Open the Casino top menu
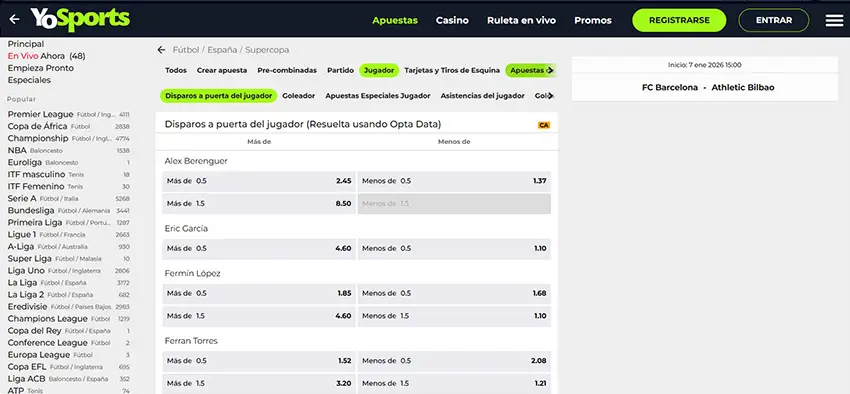Image resolution: width=850 pixels, height=394 pixels. coord(452,20)
